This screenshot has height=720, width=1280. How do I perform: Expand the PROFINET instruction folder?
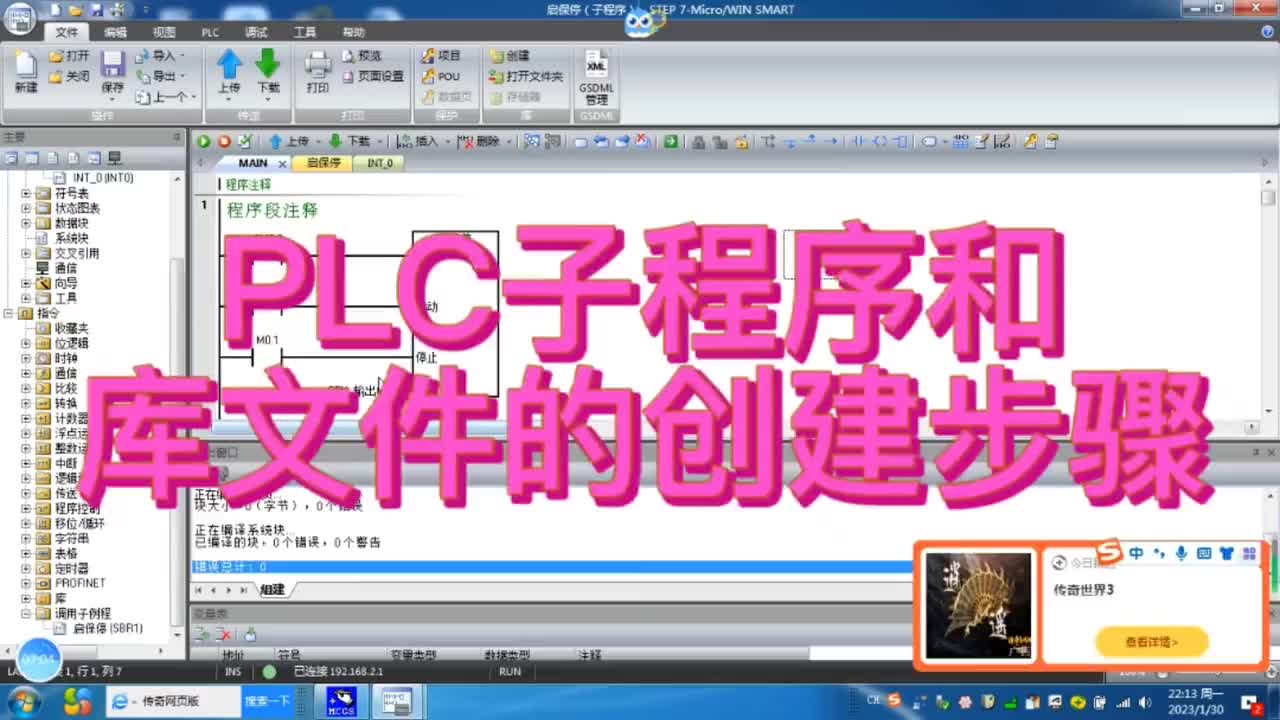tap(26, 583)
